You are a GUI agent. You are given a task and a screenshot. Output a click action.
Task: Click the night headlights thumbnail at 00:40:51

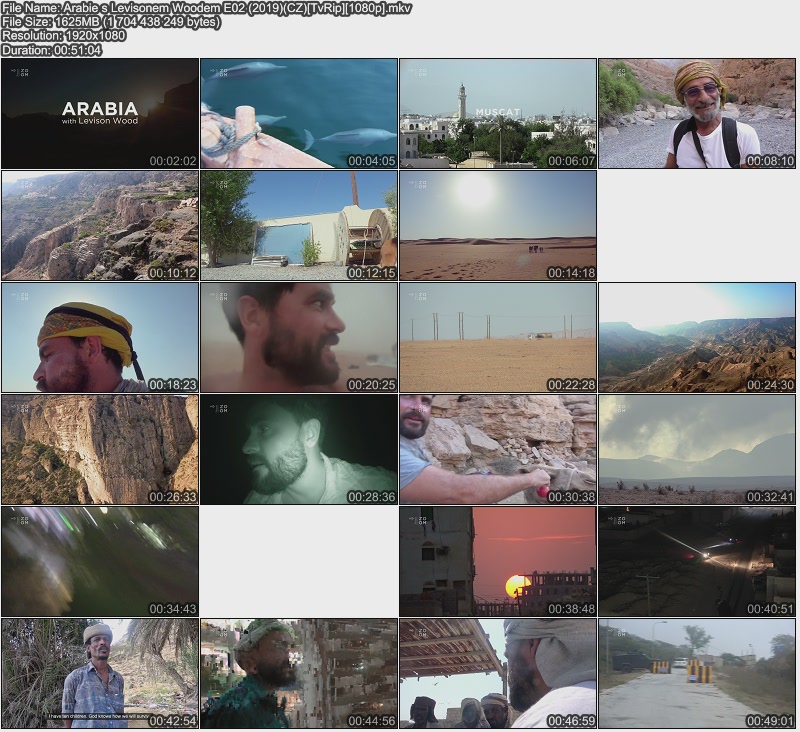click(697, 561)
